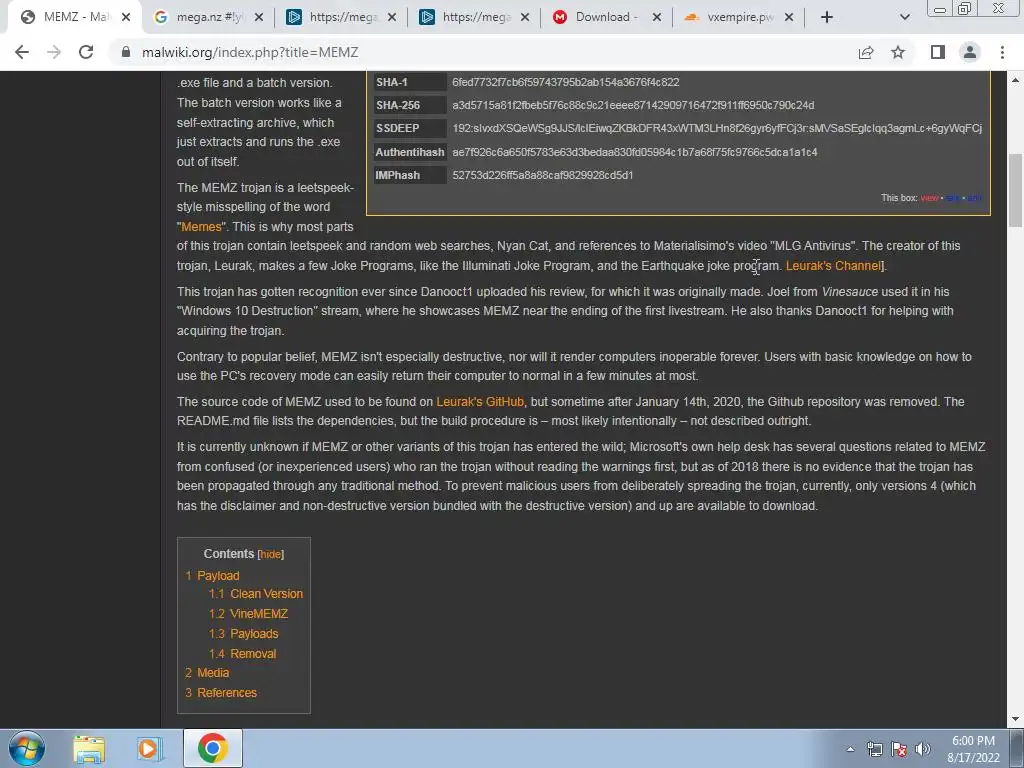This screenshot has height=768, width=1024.
Task: Open Leurak's GitHub link
Action: (480, 402)
